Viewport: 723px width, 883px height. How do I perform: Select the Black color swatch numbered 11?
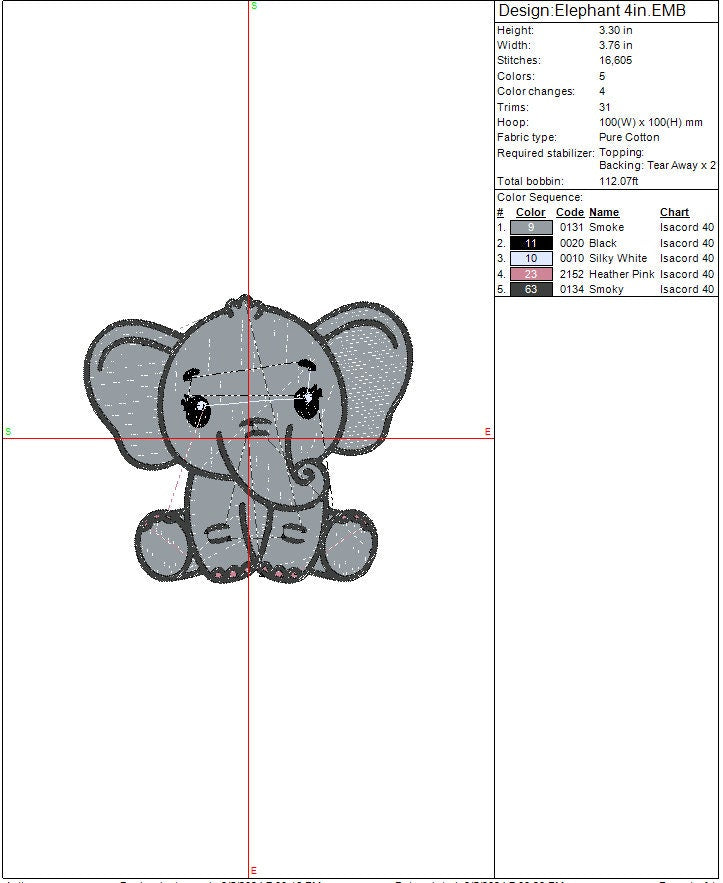click(530, 243)
